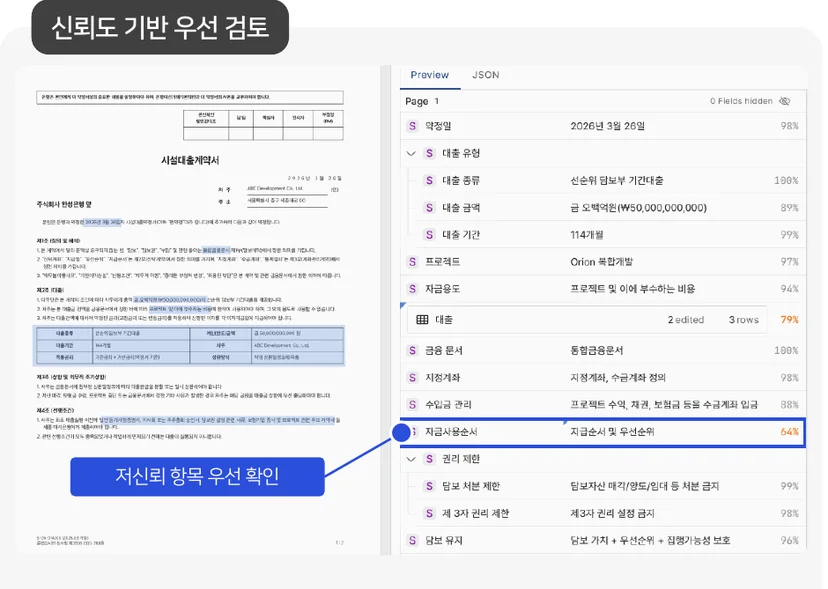Click the 금 오백억원(₩50,000,000,000) value
The image size is (828, 589).
click(x=638, y=208)
